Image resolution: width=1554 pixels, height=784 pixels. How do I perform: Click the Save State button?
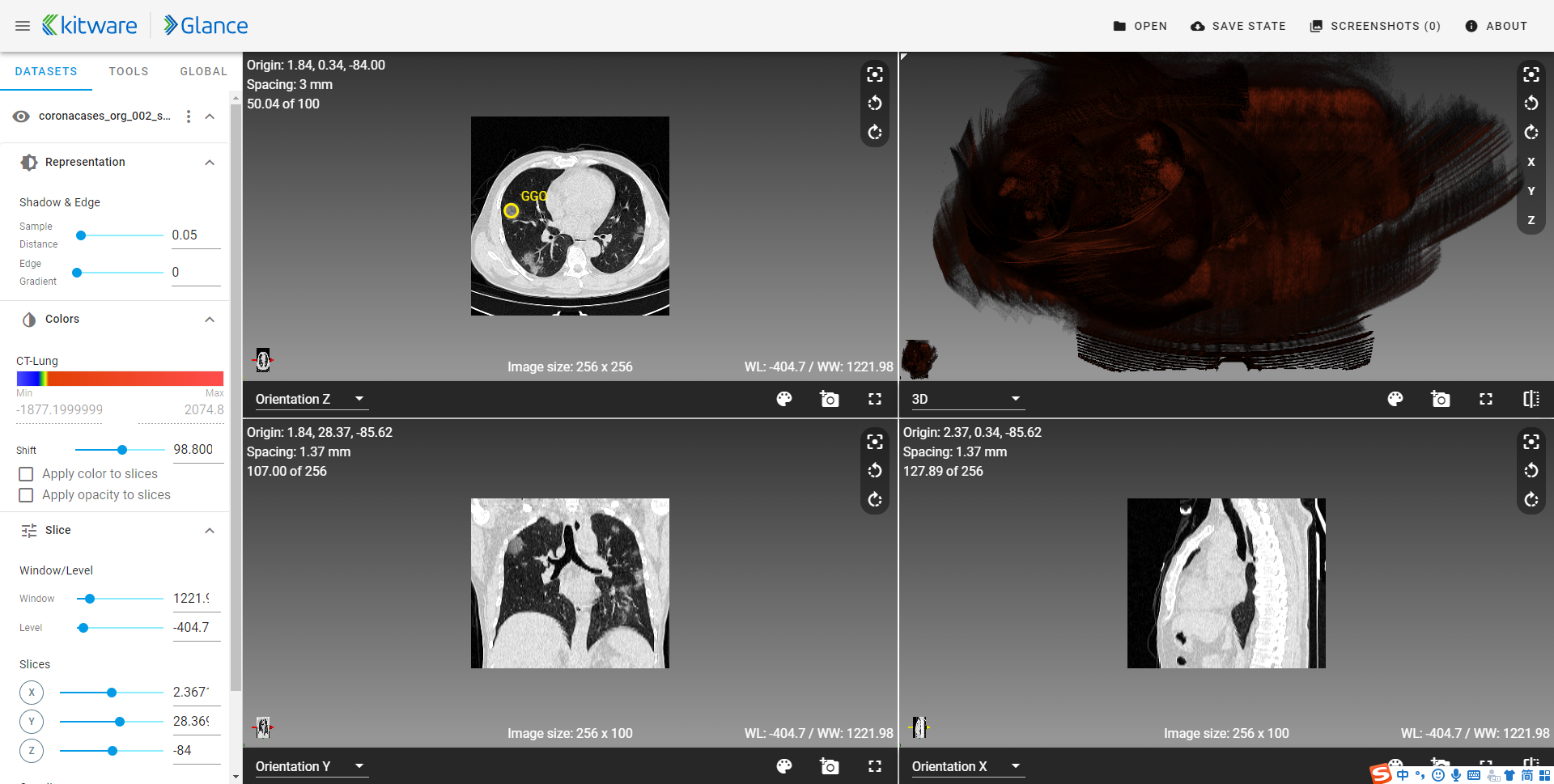[1238, 26]
